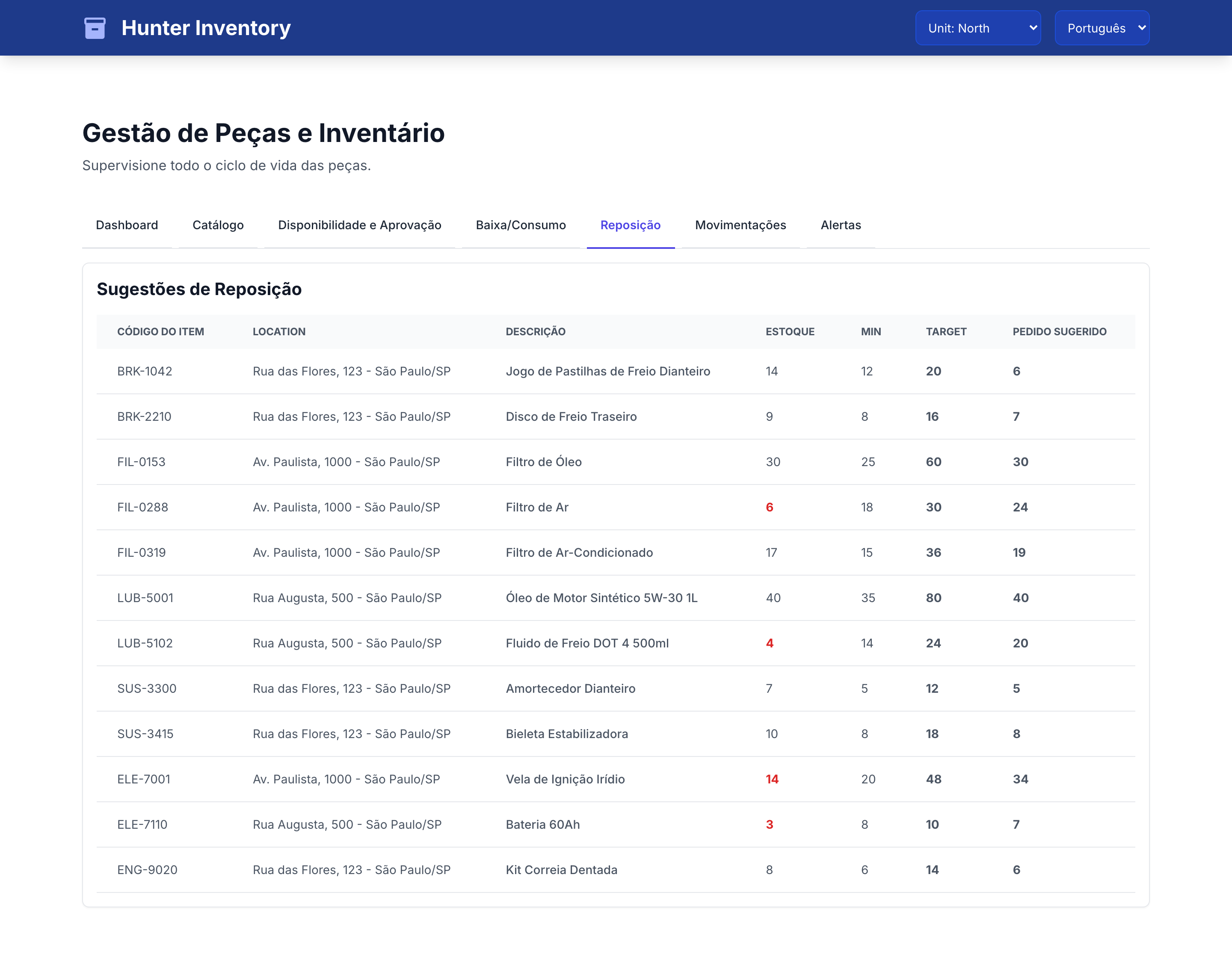1232x969 pixels.
Task: Select the Baixa/Consumo tab
Action: coord(521,225)
